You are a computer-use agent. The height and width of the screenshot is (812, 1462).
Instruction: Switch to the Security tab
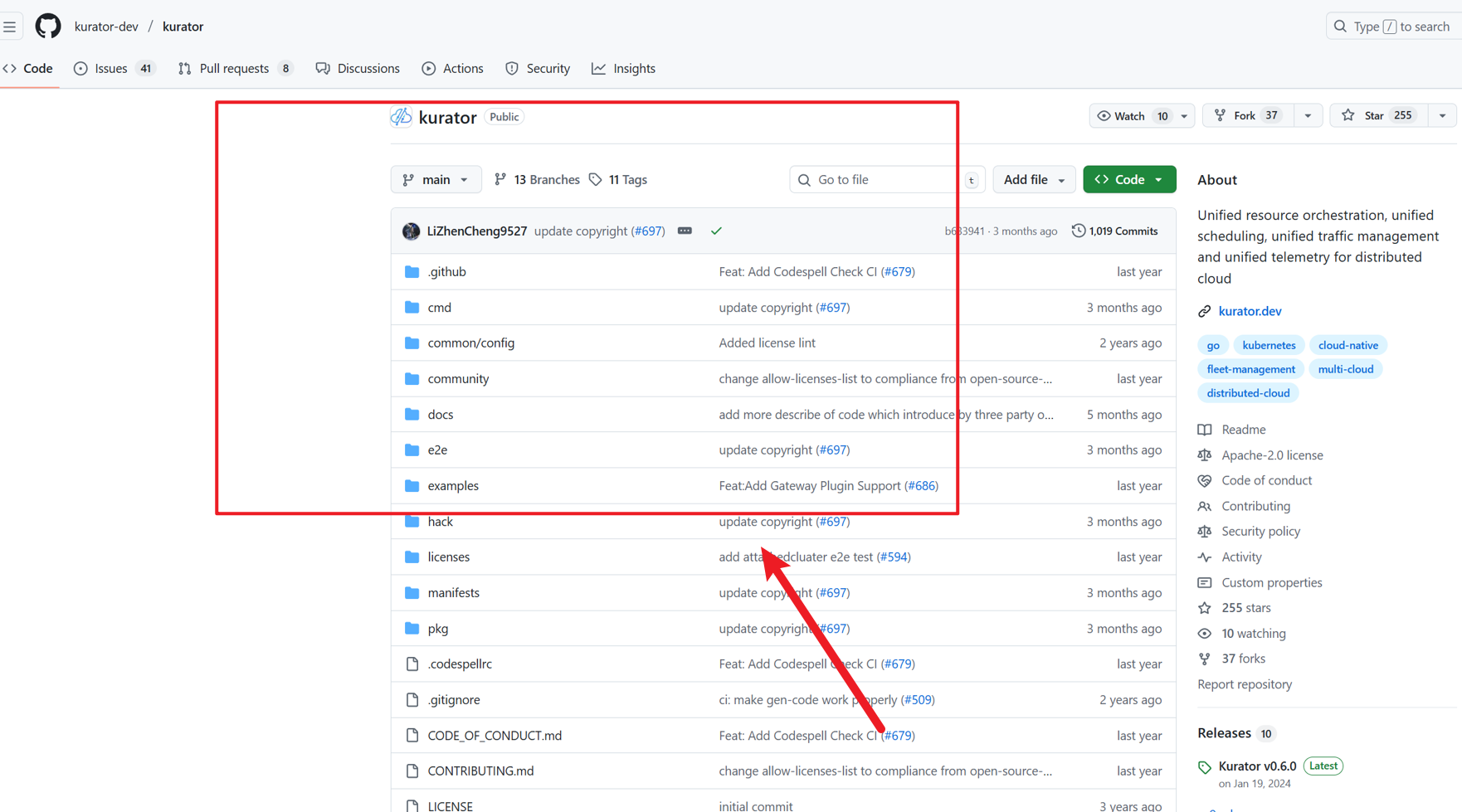(x=538, y=69)
